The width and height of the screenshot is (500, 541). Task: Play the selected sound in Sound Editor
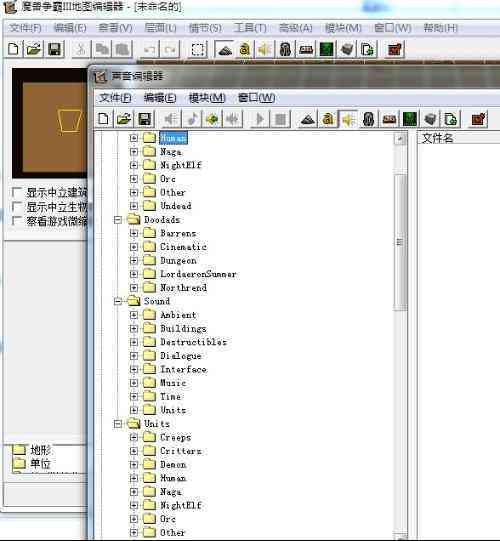click(260, 119)
